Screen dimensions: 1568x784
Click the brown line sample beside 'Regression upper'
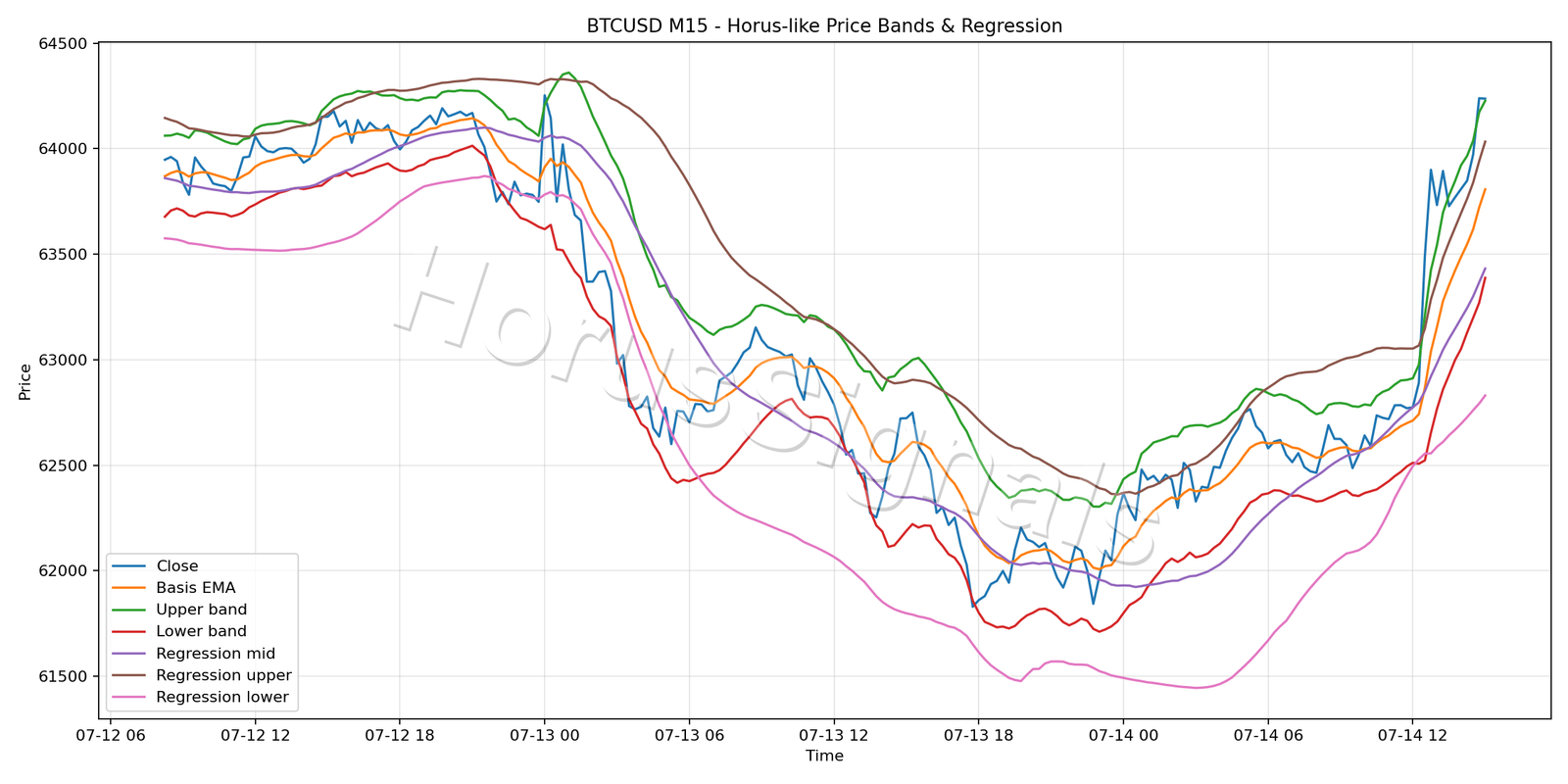point(129,675)
